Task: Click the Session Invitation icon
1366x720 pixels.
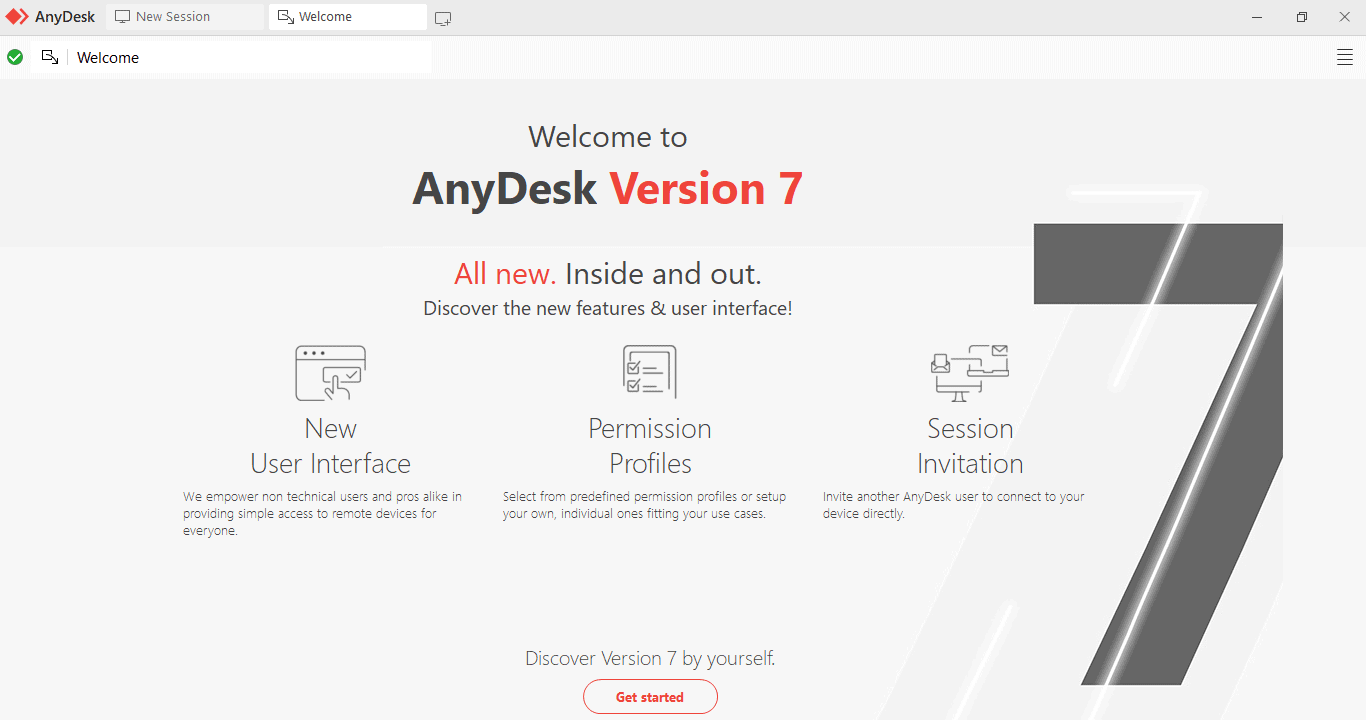Action: (x=970, y=373)
